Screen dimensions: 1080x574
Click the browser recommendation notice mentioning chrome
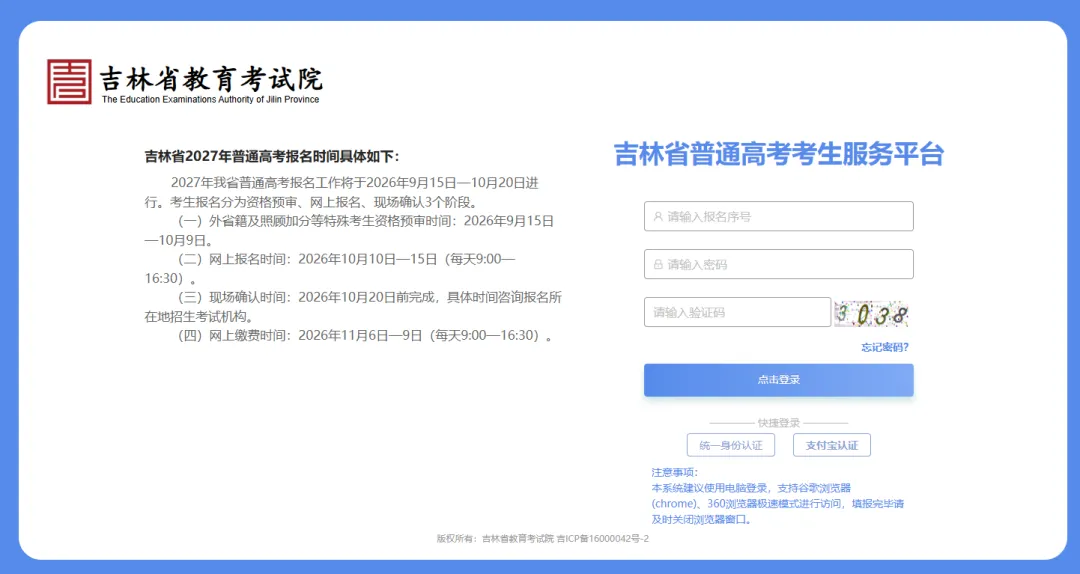pyautogui.click(x=778, y=504)
